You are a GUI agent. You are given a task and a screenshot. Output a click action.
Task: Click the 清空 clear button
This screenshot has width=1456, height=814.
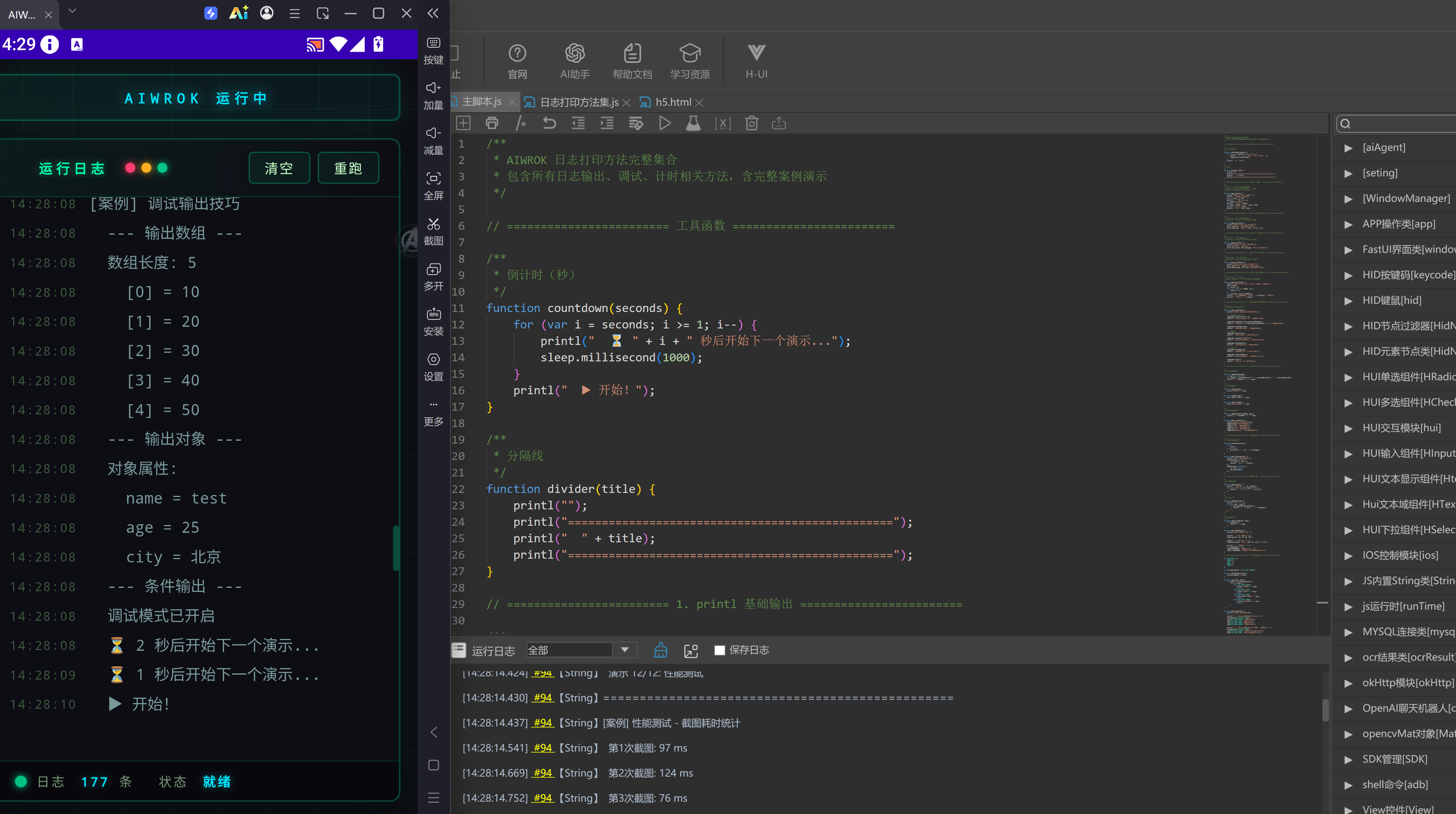pos(279,168)
